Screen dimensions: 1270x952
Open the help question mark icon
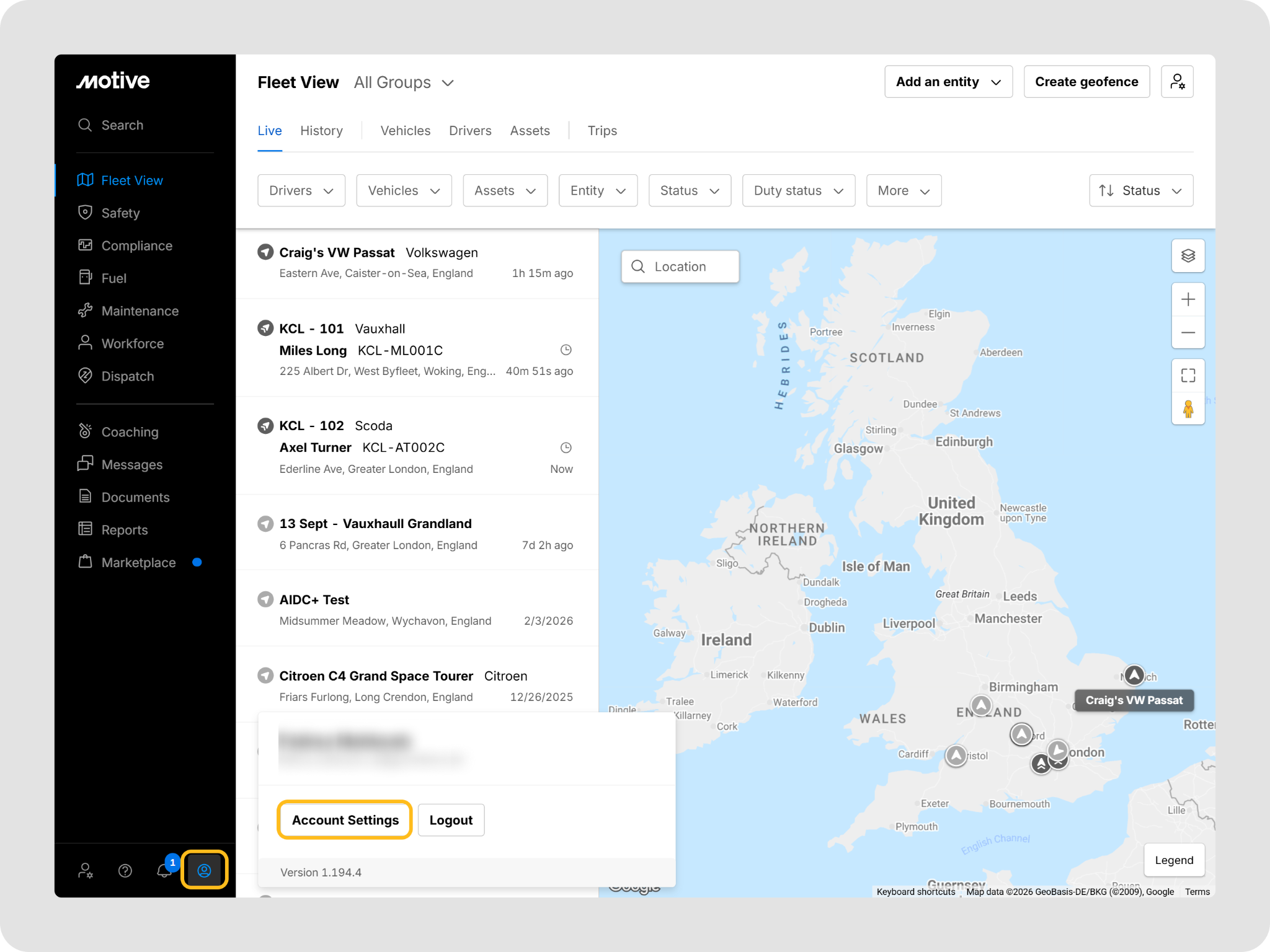point(125,871)
